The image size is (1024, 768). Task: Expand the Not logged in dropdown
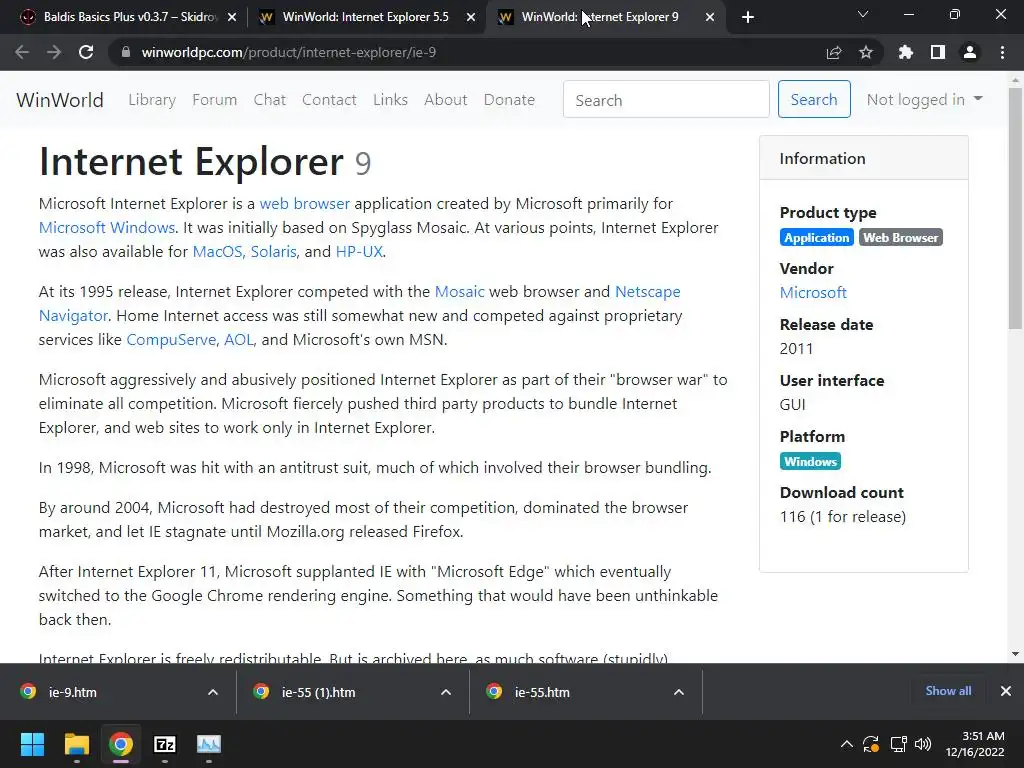pyautogui.click(x=924, y=99)
